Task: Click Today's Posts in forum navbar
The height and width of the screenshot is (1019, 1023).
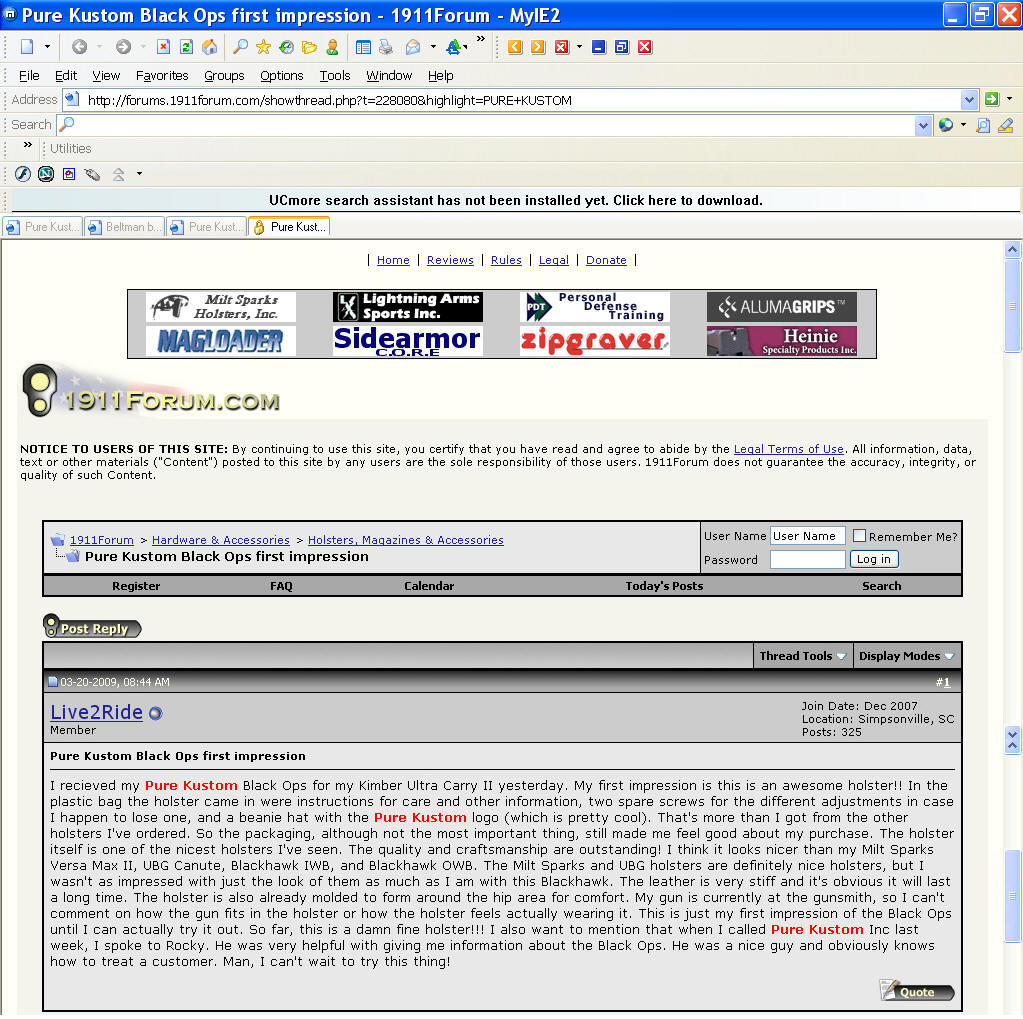Action: pos(664,586)
